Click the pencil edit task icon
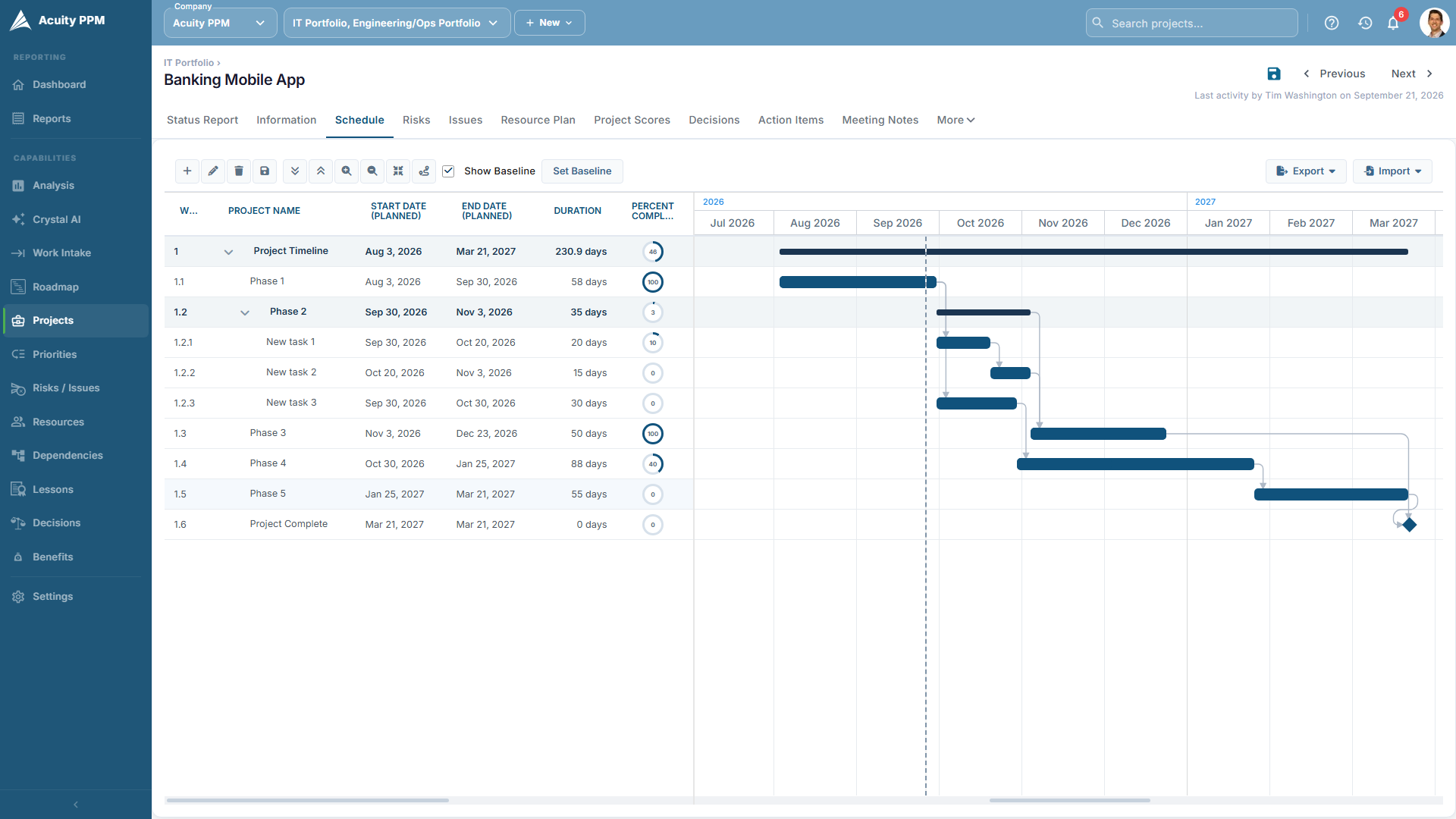The height and width of the screenshot is (819, 1456). (x=213, y=171)
